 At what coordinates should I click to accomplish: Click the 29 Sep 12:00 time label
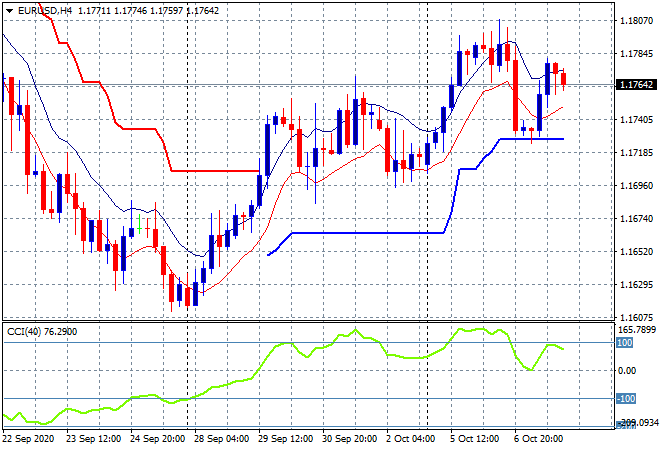(285, 439)
